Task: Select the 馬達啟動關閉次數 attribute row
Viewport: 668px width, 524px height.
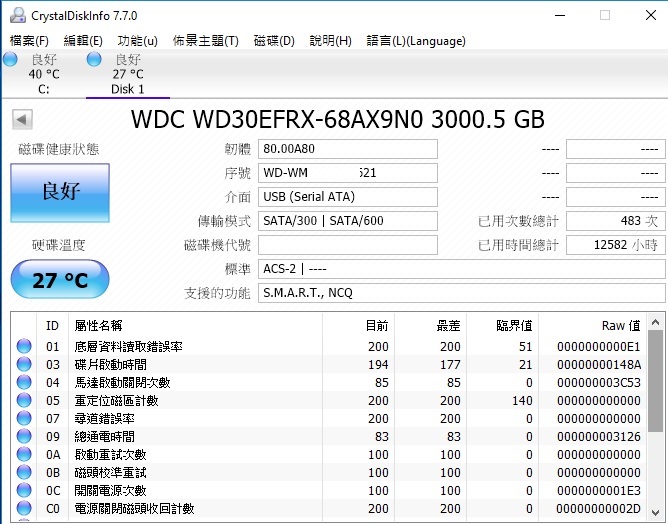Action: [x=328, y=382]
